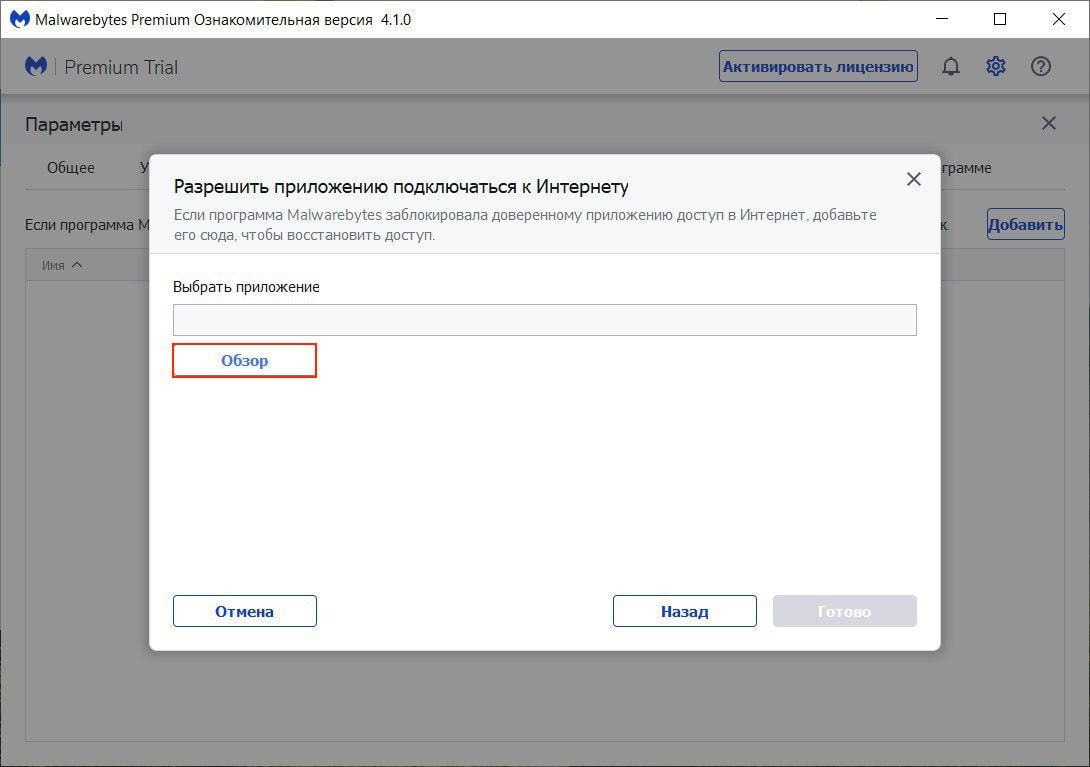This screenshot has height=767, width=1090.
Task: Cancel the dialog with Отмена
Action: pos(245,612)
